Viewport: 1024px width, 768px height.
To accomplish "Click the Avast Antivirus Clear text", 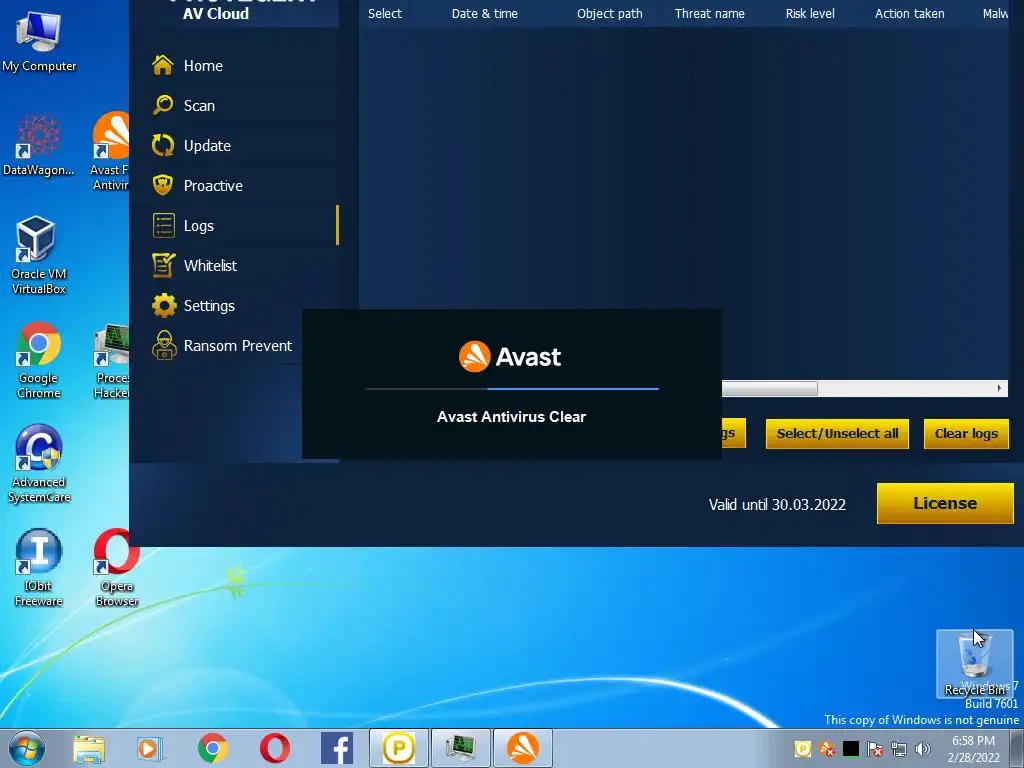I will [511, 417].
